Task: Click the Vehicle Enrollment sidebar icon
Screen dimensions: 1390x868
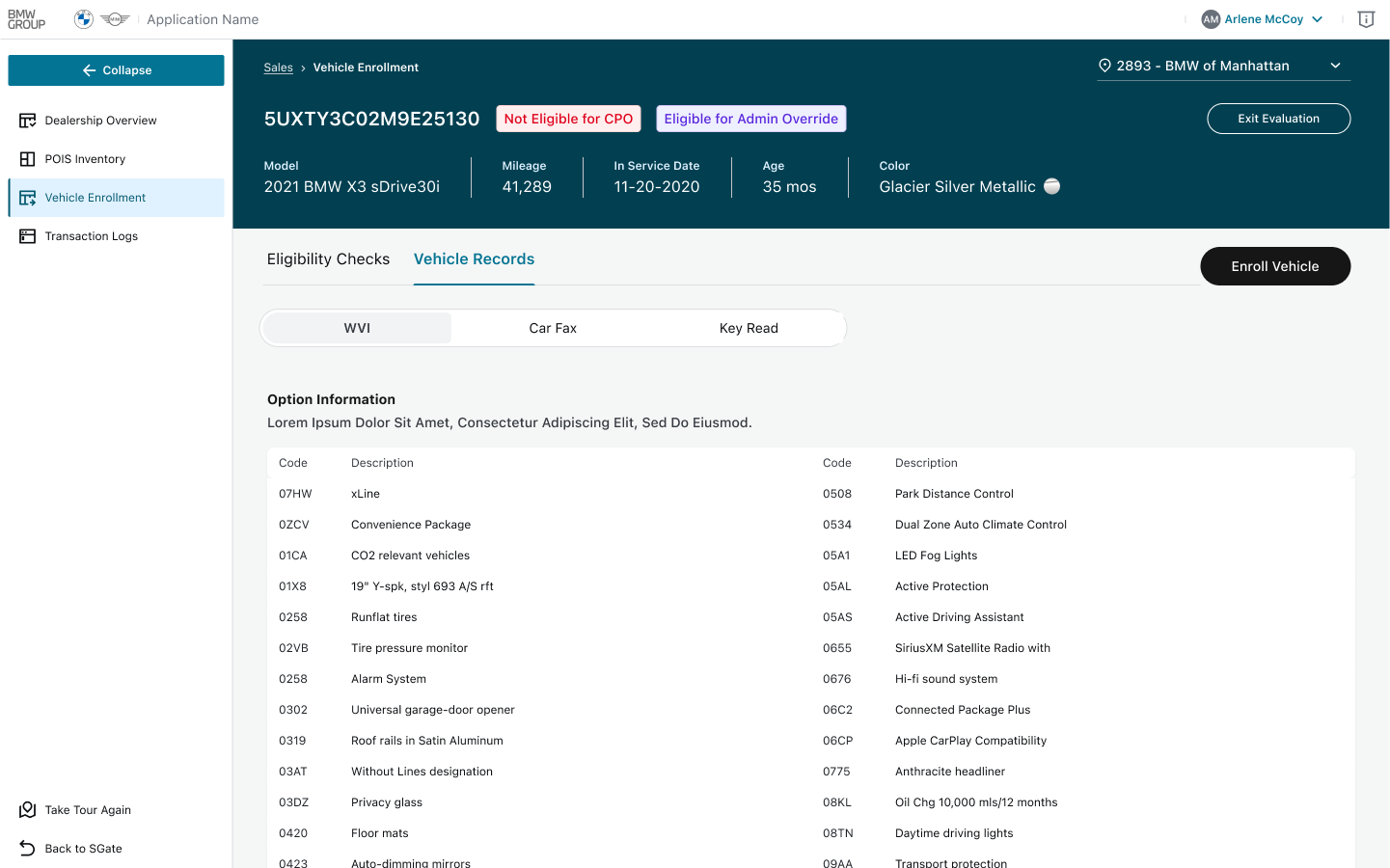Action: [28, 198]
